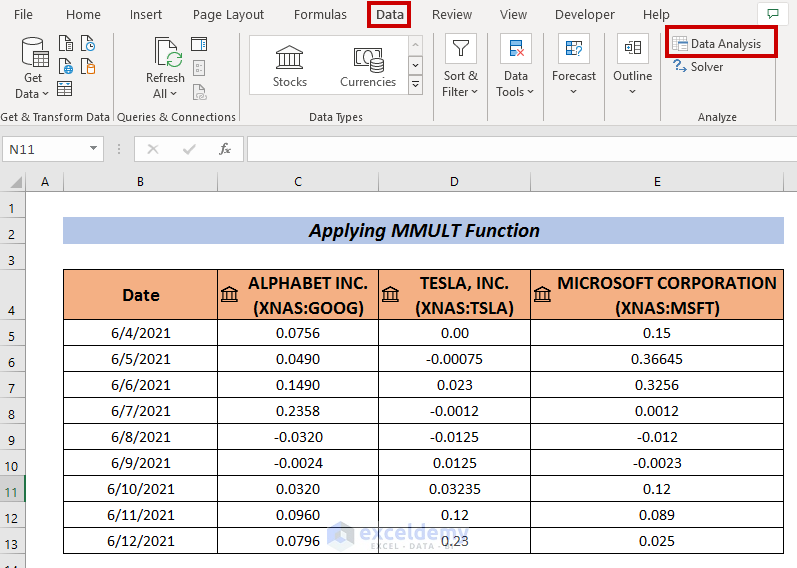Select the Applying MMULT Function title cell

pyautogui.click(x=423, y=230)
